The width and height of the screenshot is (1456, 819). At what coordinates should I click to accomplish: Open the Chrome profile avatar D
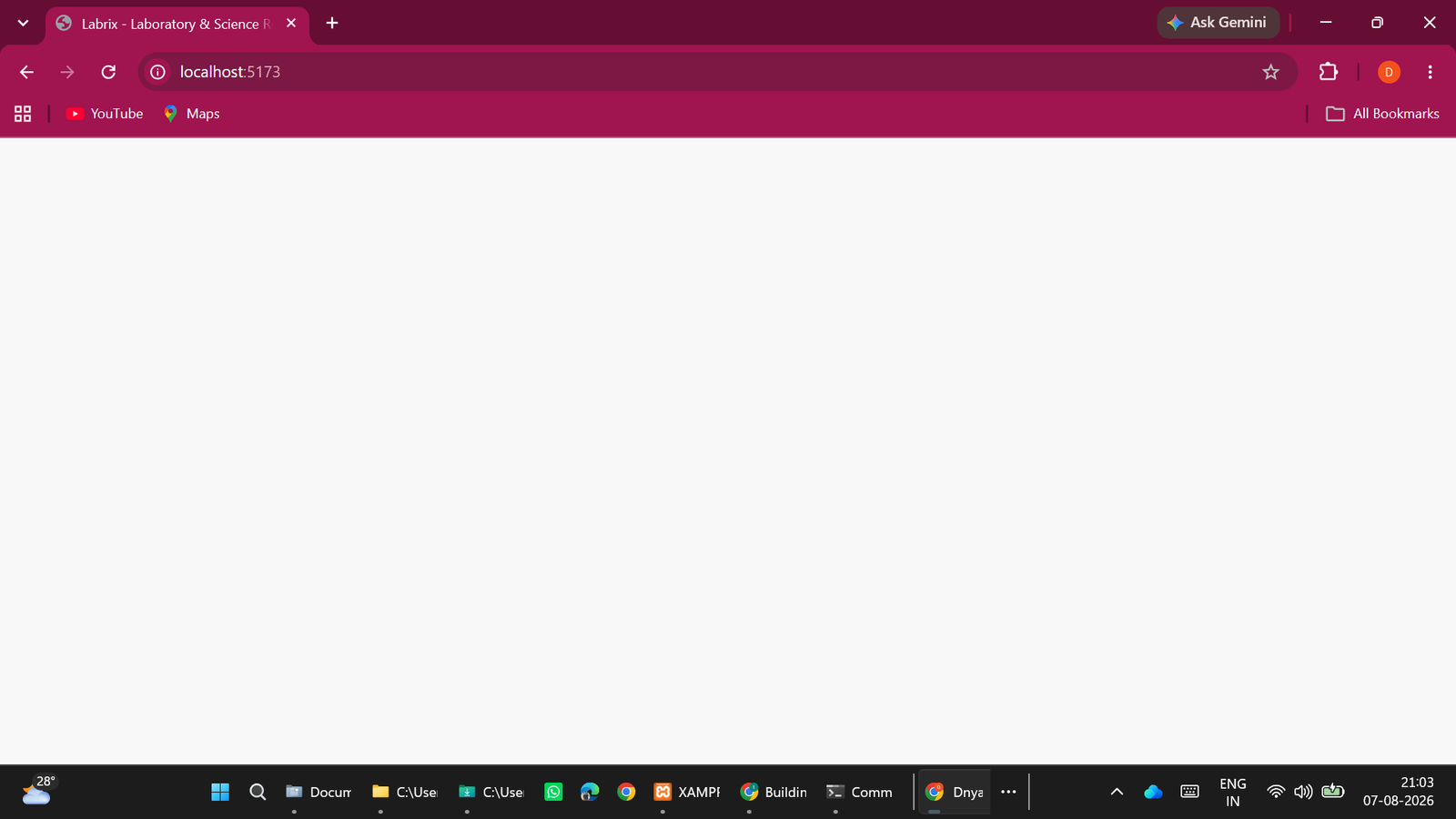pos(1389,72)
